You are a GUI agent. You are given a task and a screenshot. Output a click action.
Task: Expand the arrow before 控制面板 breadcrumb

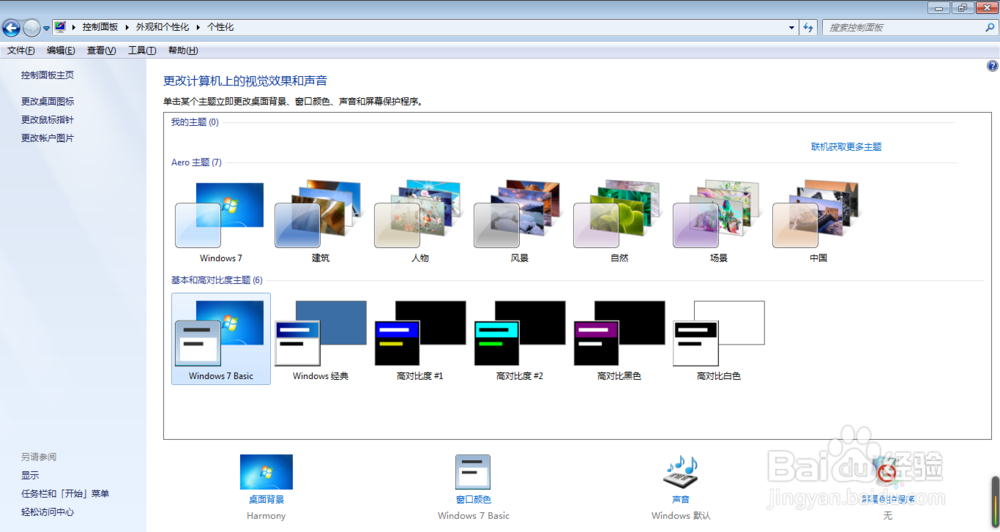point(73,27)
